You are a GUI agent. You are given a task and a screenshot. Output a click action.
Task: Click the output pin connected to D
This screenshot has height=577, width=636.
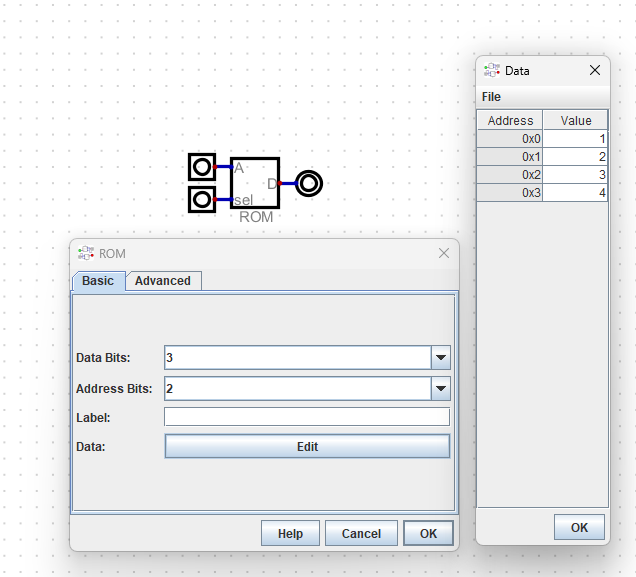pyautogui.click(x=309, y=183)
